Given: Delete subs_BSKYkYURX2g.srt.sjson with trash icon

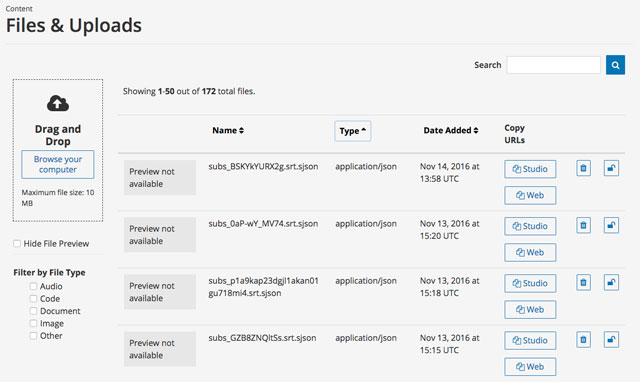Looking at the screenshot, I should click(583, 168).
